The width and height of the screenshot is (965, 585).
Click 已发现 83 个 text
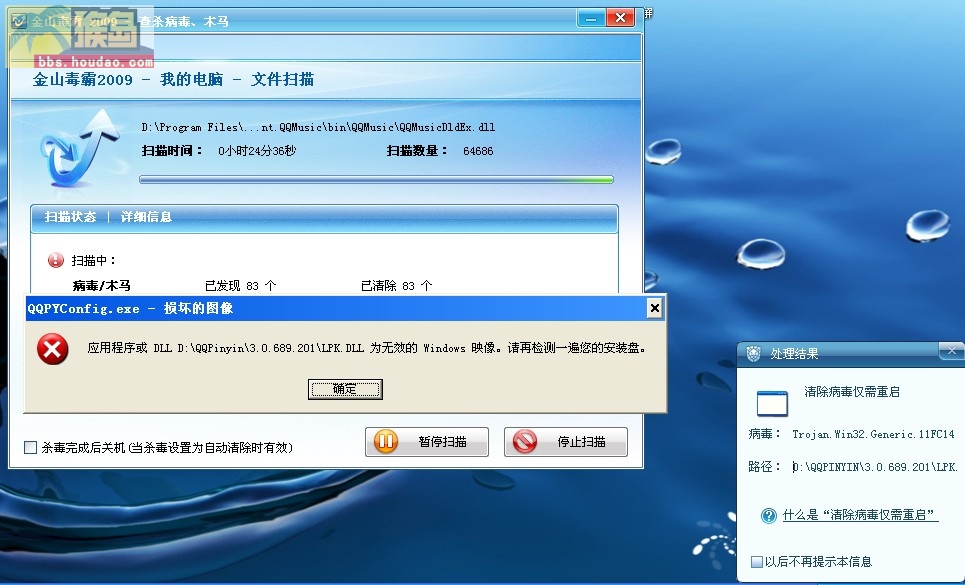coord(241,286)
